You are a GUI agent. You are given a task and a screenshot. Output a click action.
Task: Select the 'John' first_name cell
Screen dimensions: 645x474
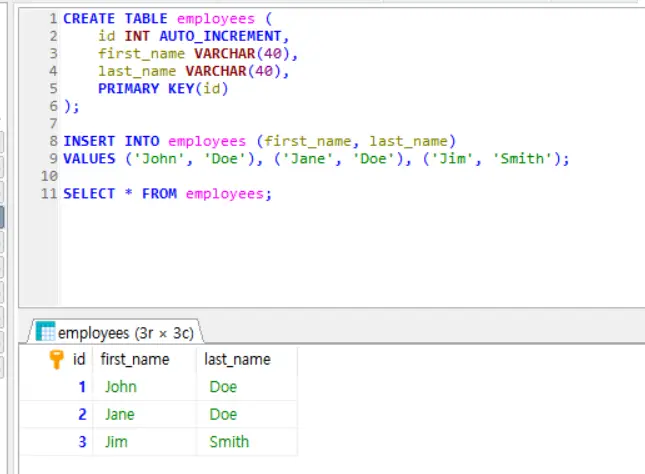(145, 387)
